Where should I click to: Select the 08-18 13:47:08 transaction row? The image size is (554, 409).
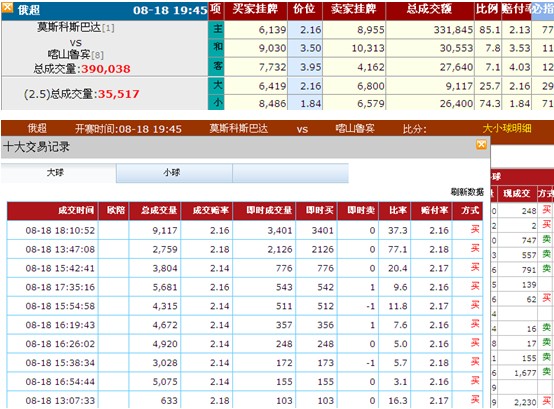click(x=245, y=249)
